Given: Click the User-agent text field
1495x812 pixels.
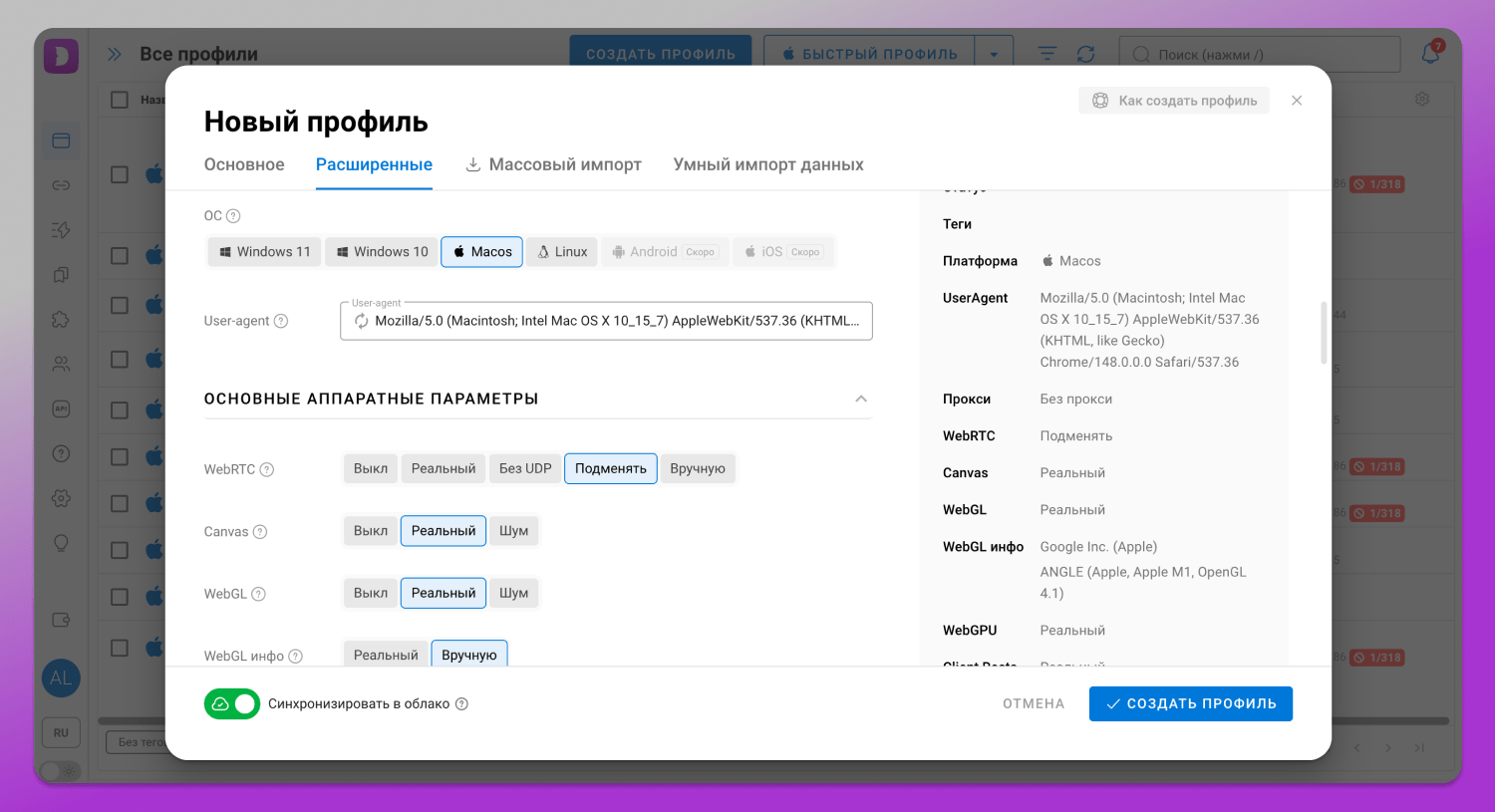Looking at the screenshot, I should pyautogui.click(x=606, y=321).
